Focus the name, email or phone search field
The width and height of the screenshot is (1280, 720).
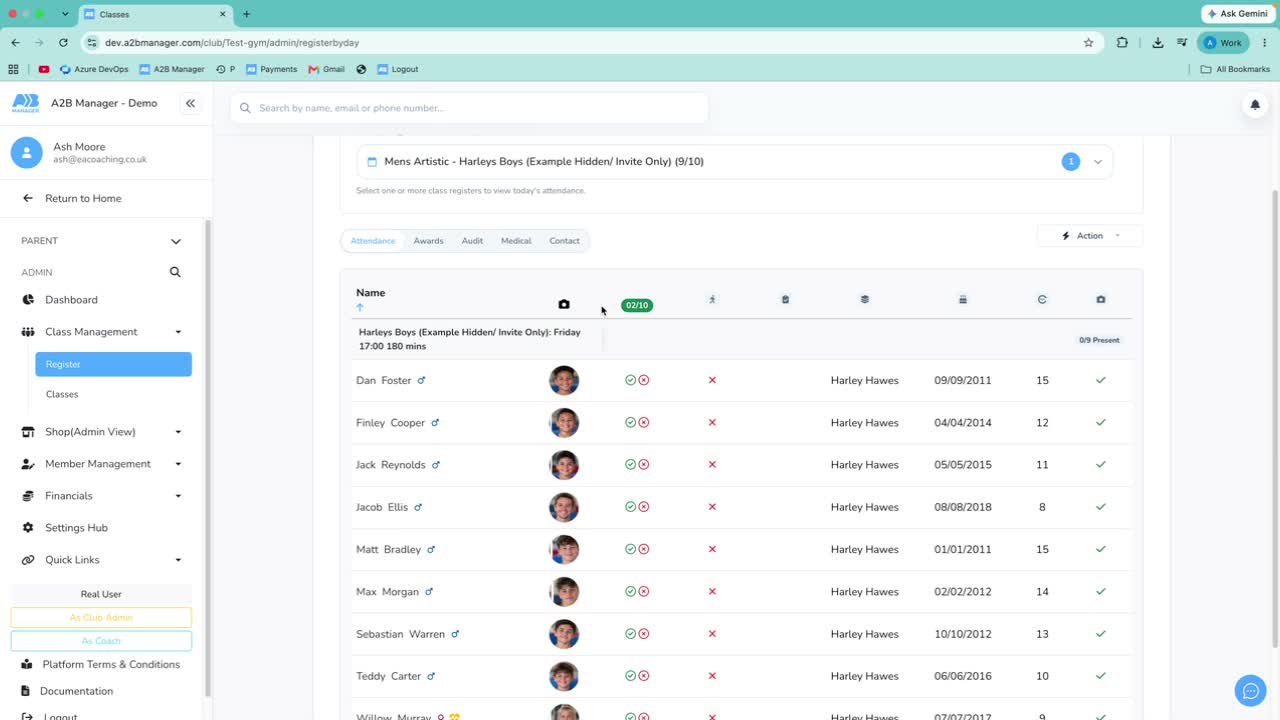tap(469, 108)
